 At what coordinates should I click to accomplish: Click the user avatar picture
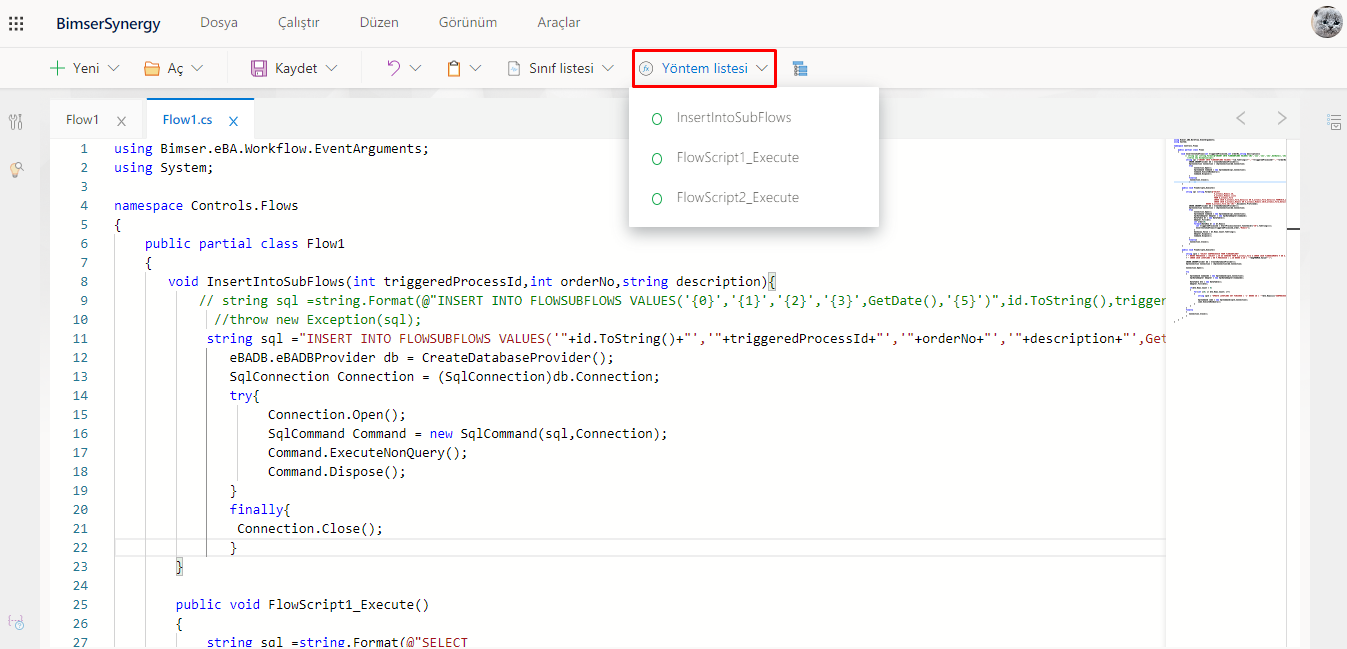1326,22
